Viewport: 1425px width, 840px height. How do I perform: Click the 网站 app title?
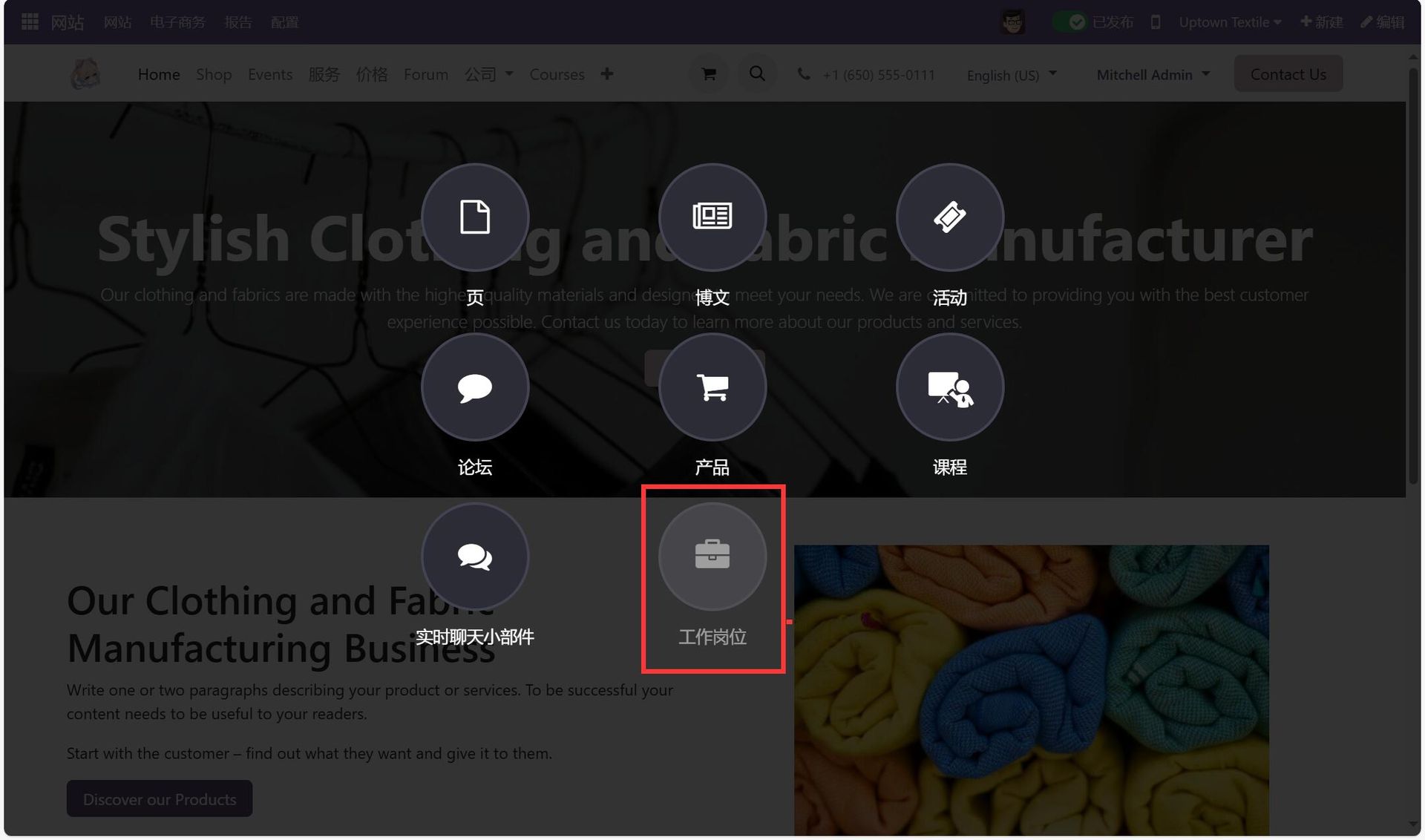[x=67, y=22]
